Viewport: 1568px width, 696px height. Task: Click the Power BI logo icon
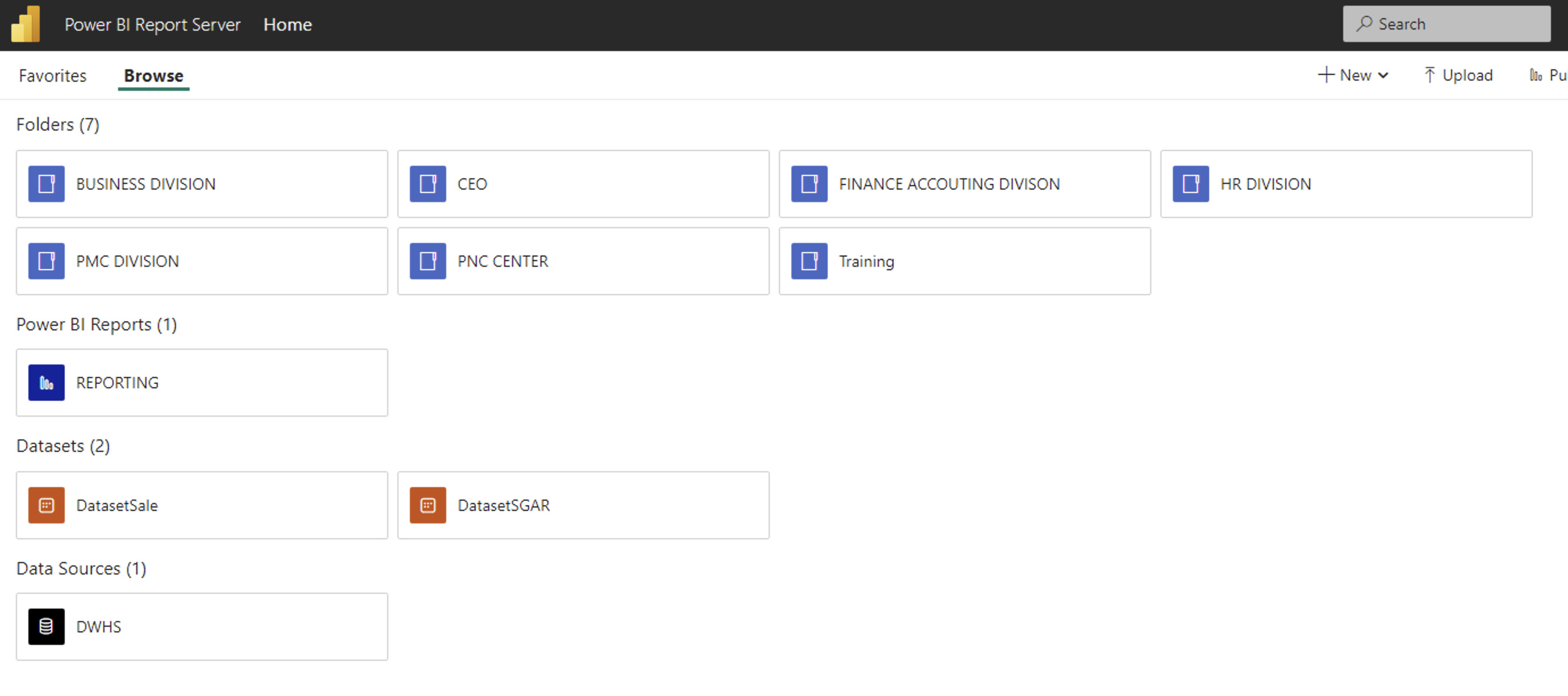(26, 24)
